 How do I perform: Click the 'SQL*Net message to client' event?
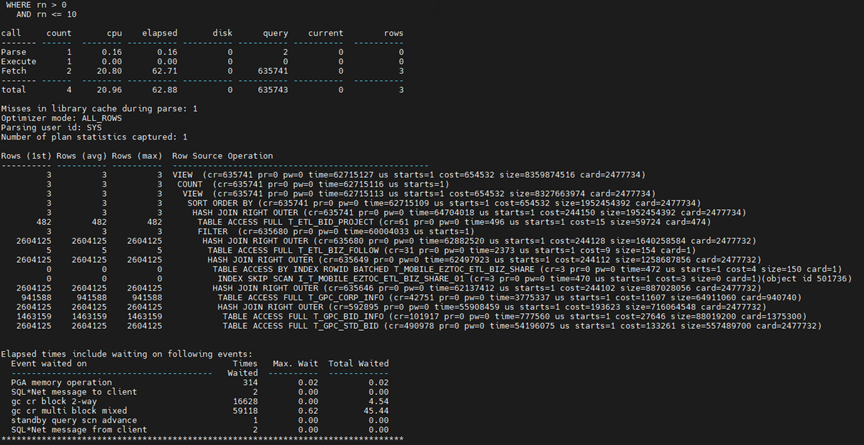[x=74, y=392]
